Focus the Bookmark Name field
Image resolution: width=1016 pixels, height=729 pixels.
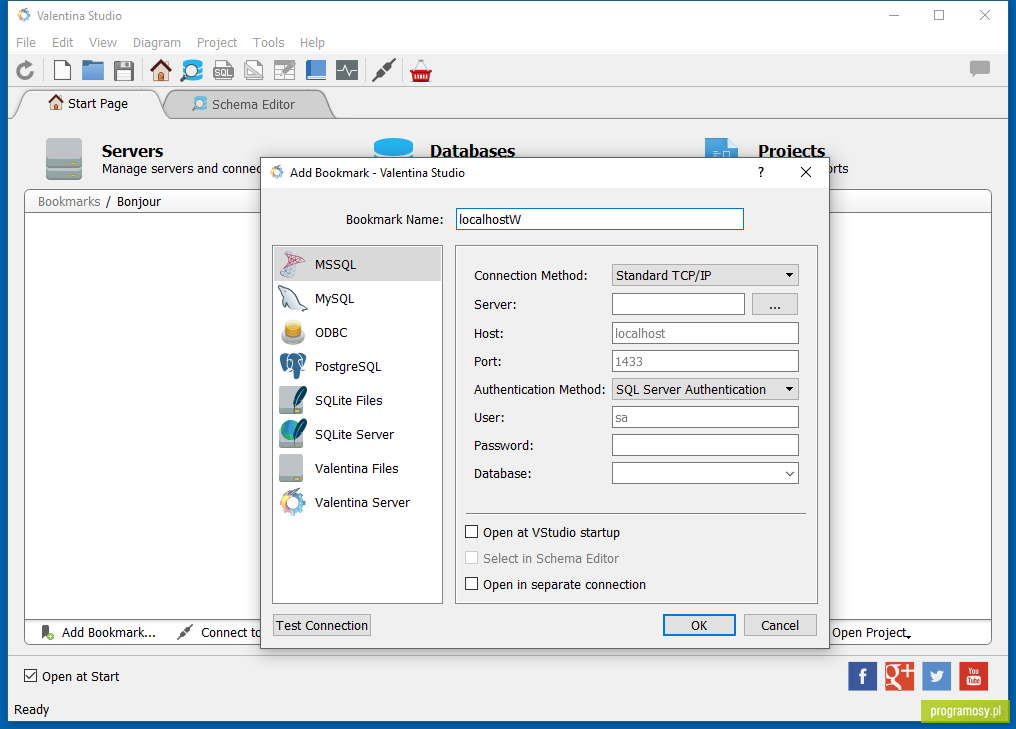point(599,219)
